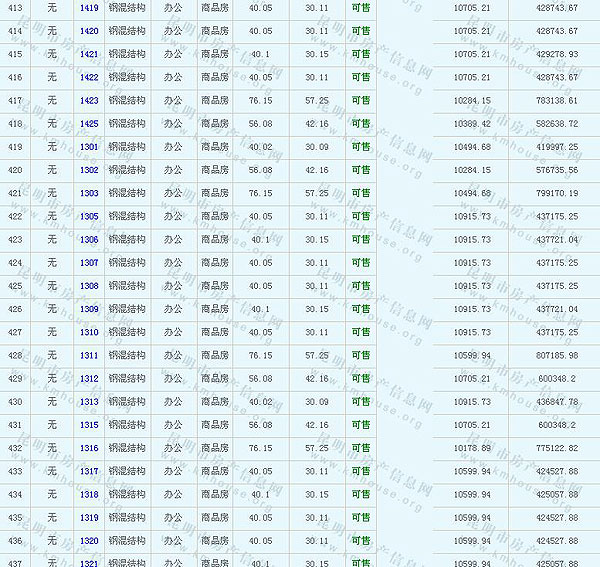Click the room 1315 link
The height and width of the screenshot is (567, 600).
tap(89, 425)
